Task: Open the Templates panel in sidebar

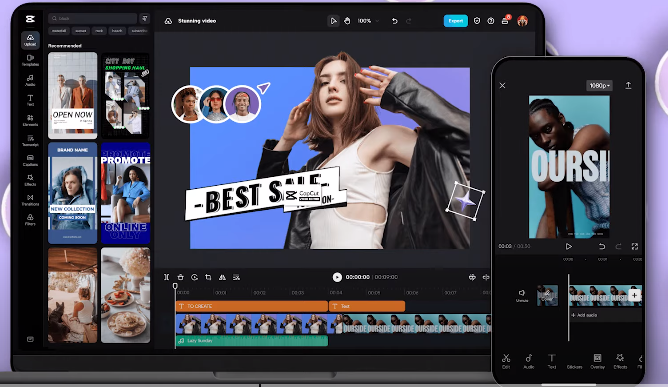Action: click(x=30, y=60)
